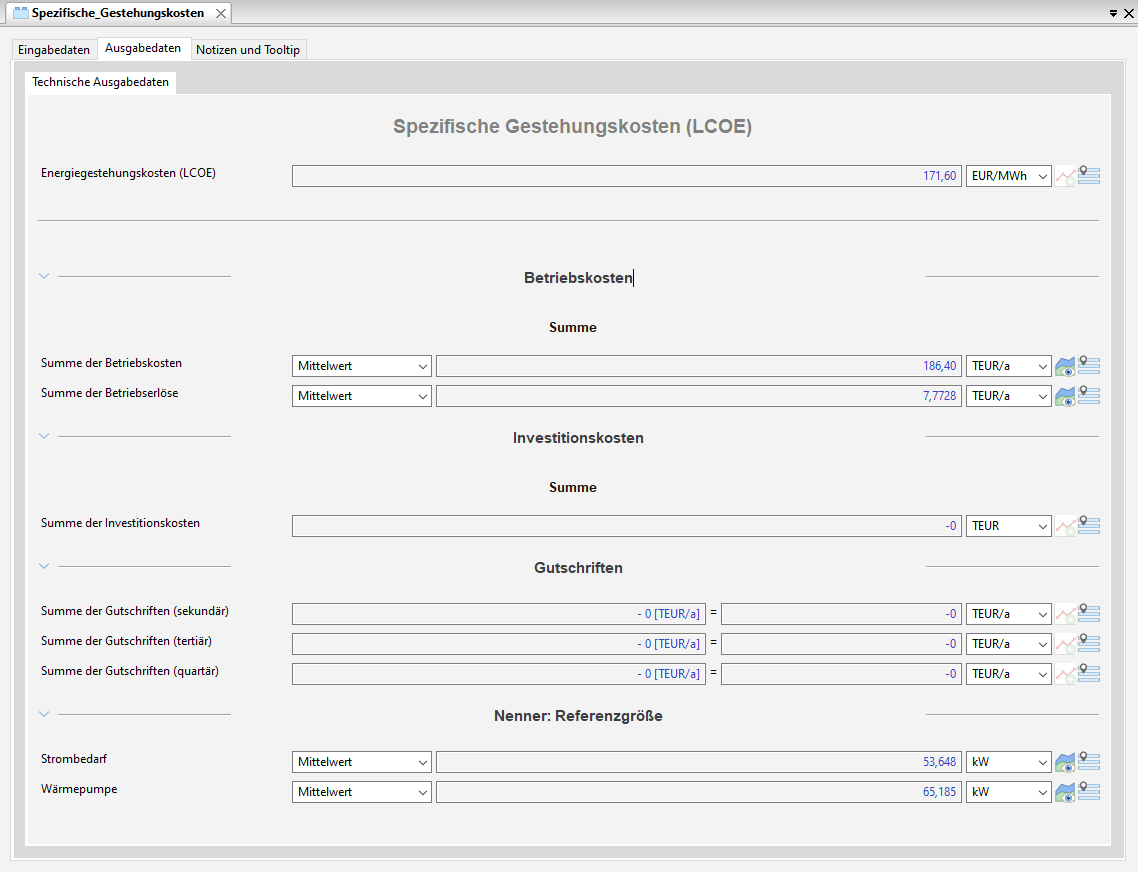This screenshot has width=1138, height=872.
Task: Click the heading Spezifische Gestehungskosten (LCOE)
Action: 573,126
